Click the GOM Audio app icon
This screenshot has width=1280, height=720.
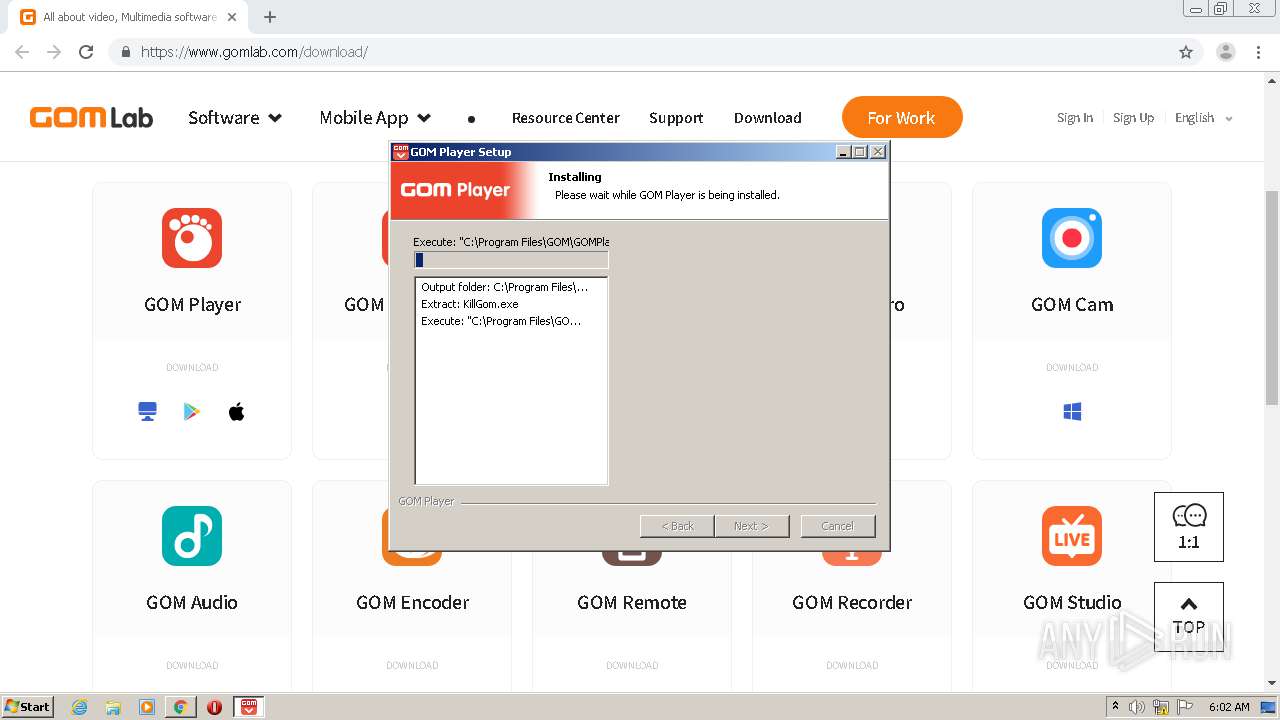click(x=192, y=536)
